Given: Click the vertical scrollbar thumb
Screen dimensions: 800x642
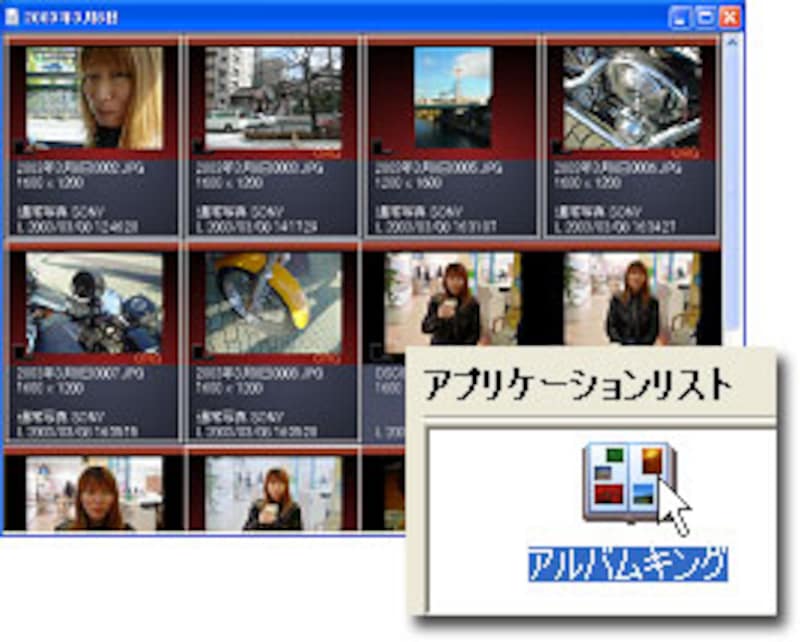Looking at the screenshot, I should [x=732, y=189].
